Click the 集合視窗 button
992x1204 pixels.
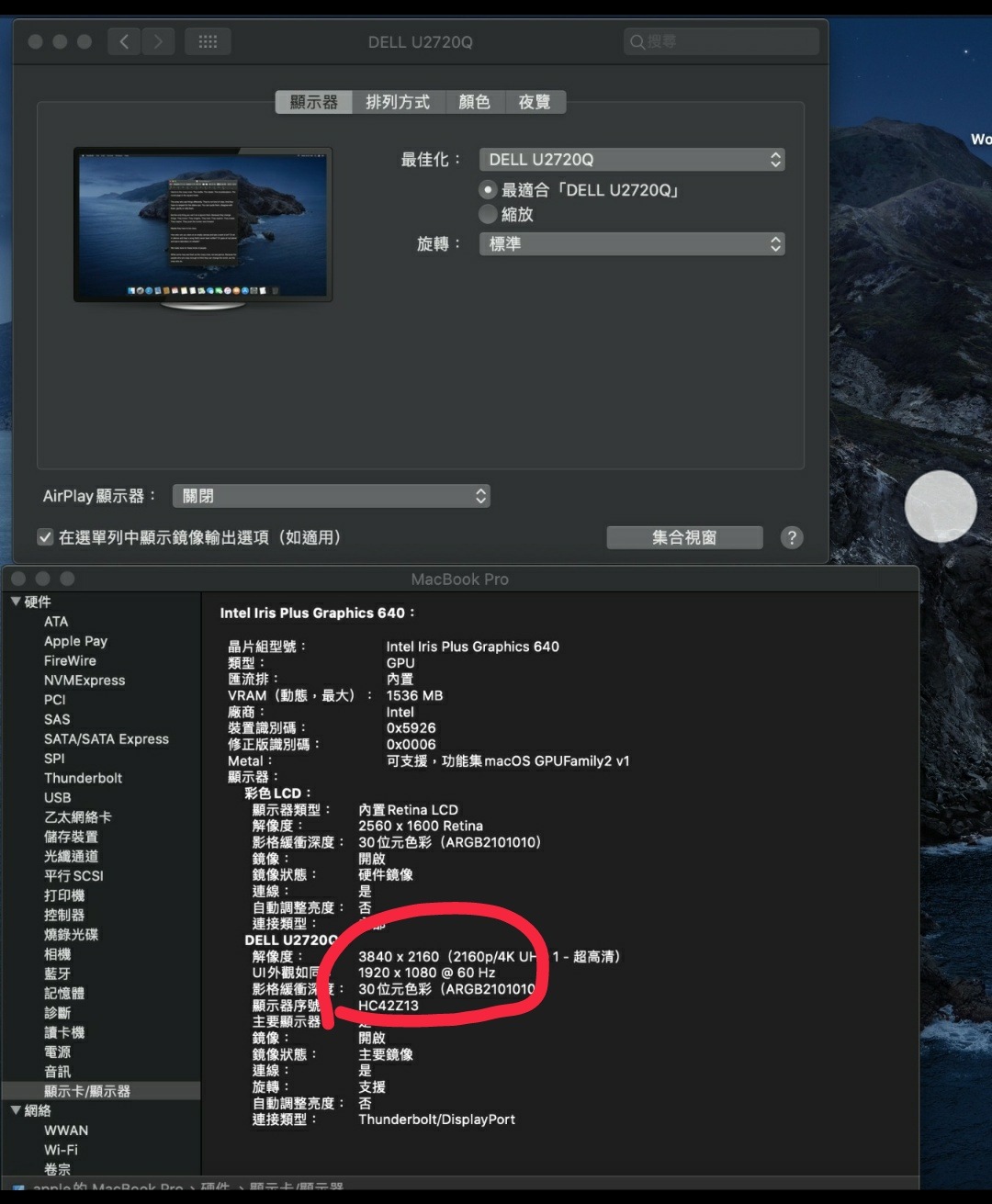(684, 537)
